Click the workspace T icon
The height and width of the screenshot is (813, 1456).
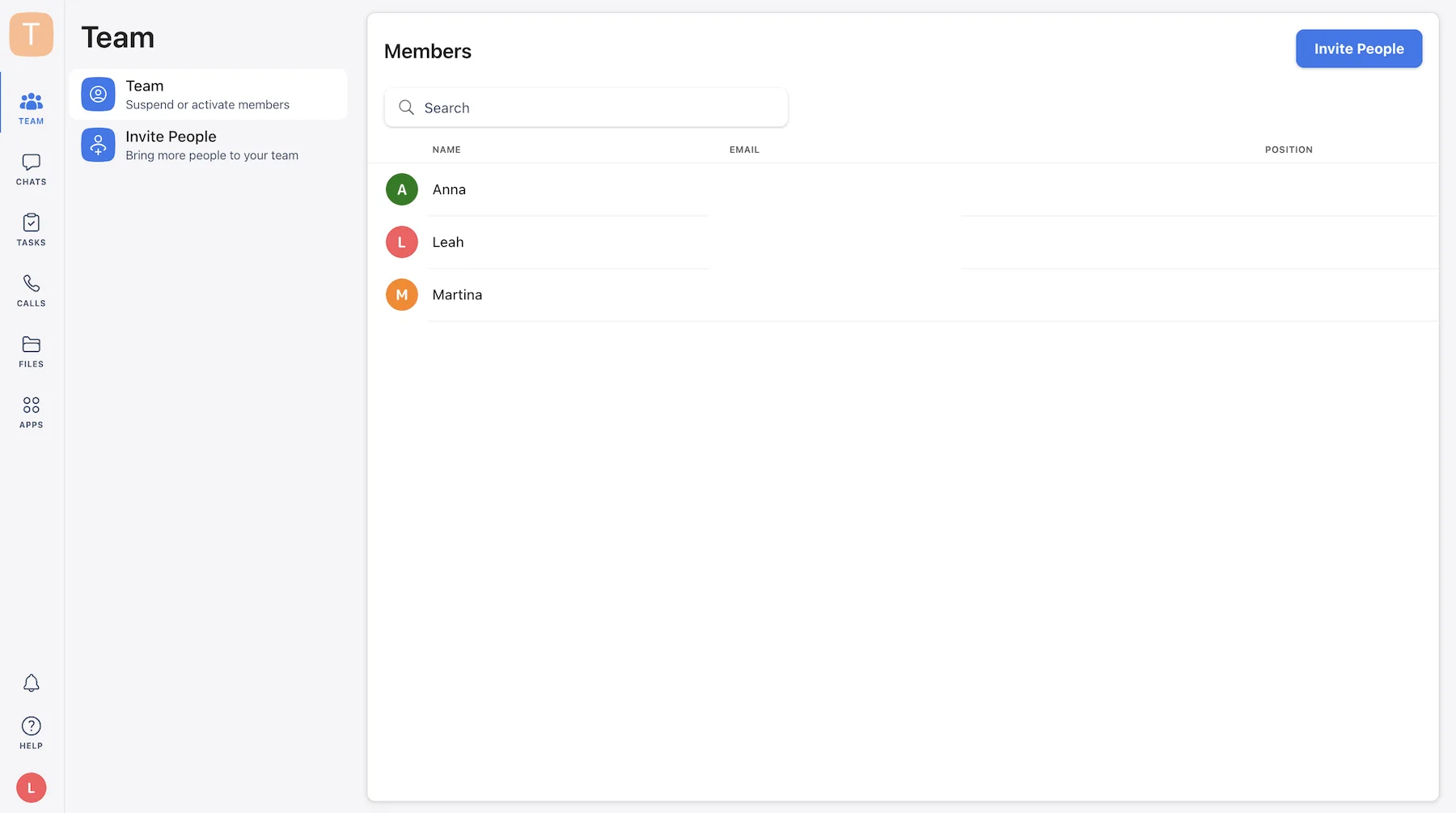[x=31, y=35]
